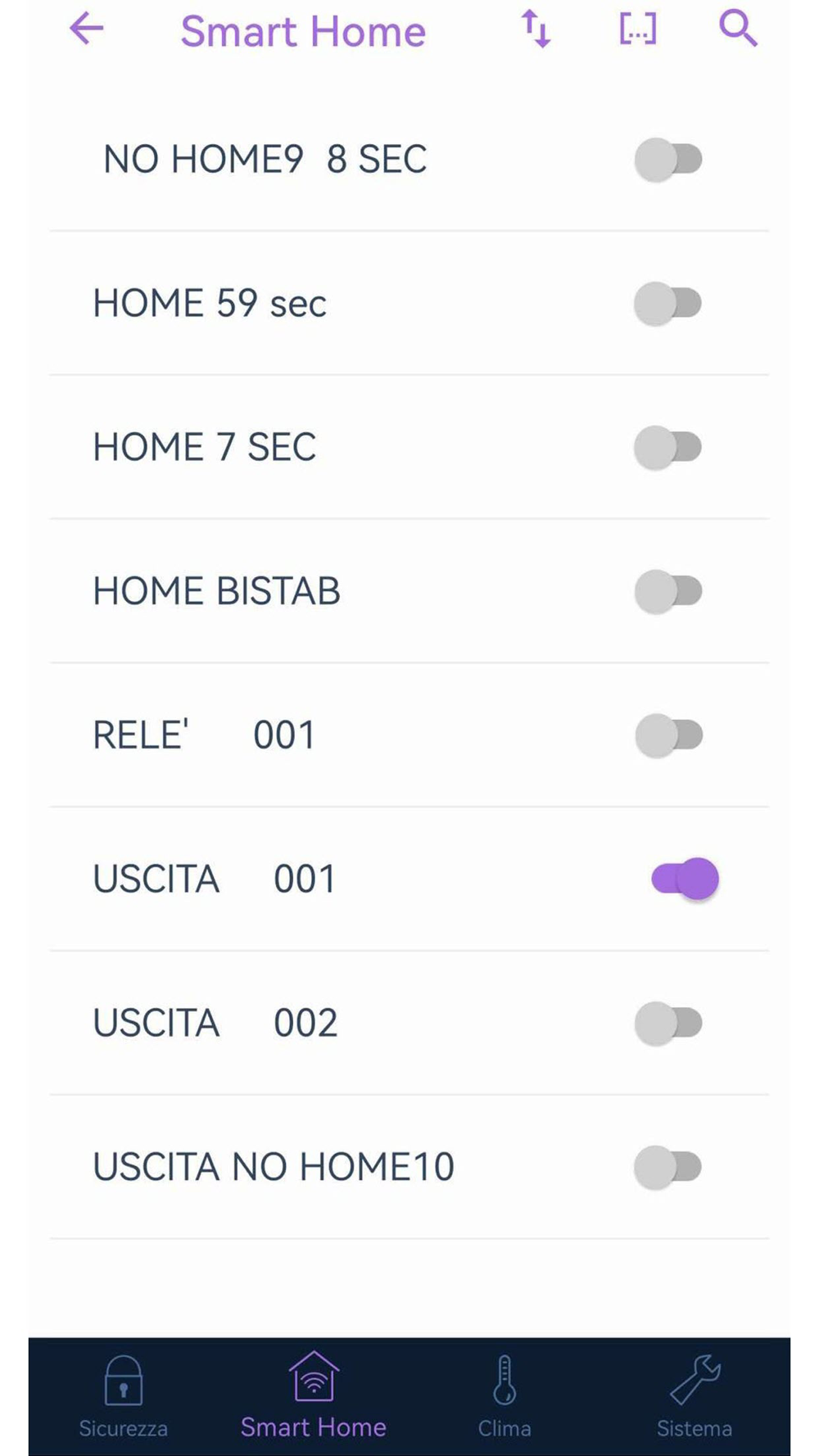Disable USCITA 001 switch

(685, 879)
